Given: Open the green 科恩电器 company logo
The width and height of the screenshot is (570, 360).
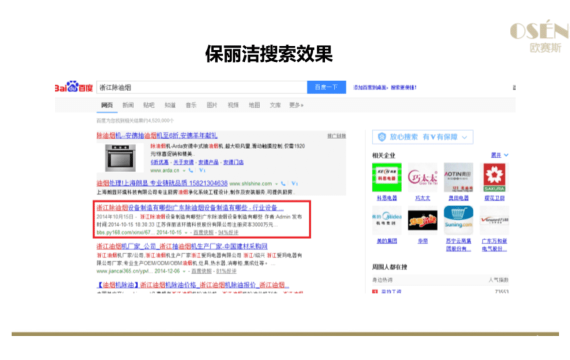Looking at the screenshot, I should point(387,177).
